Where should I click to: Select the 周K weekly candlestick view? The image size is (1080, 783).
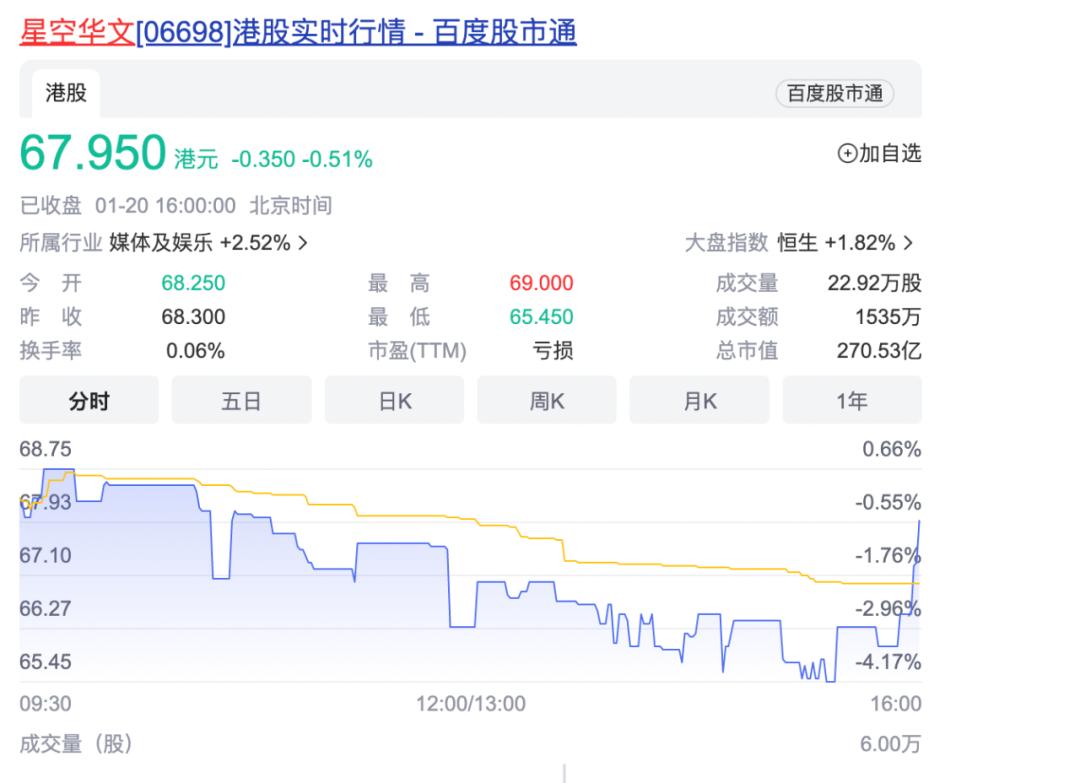point(546,399)
